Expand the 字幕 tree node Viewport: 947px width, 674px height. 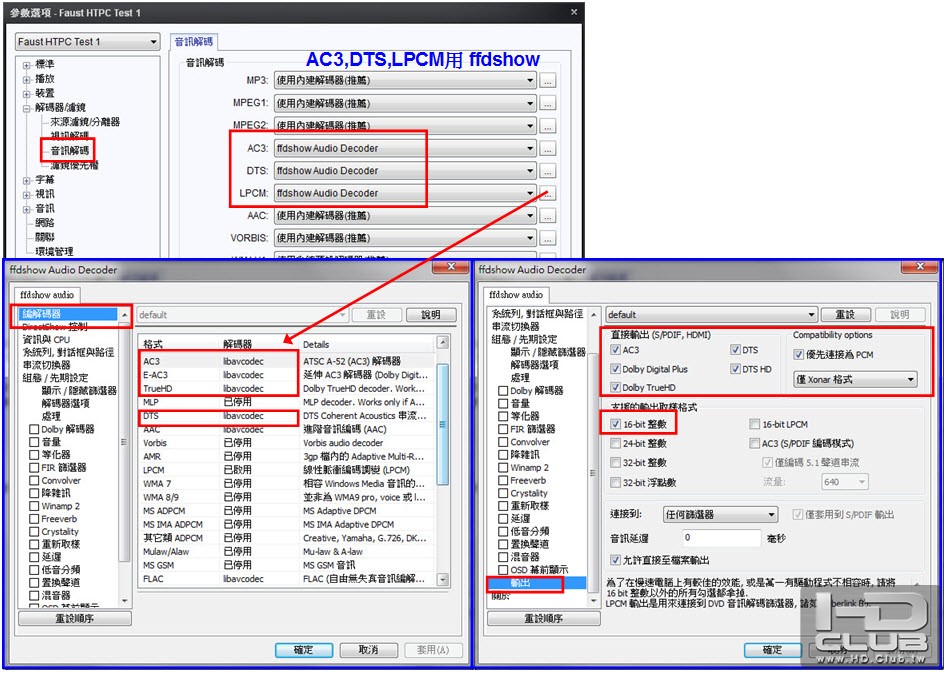(27, 180)
